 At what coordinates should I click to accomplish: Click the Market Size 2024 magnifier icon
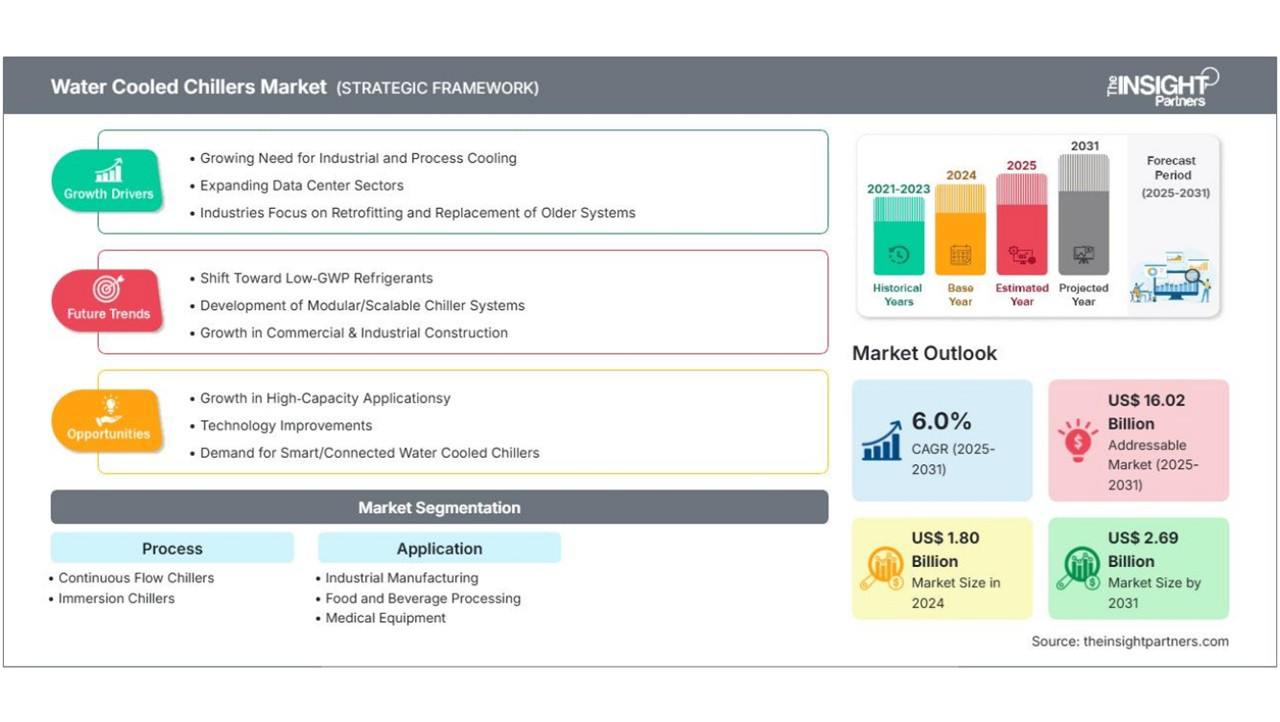tap(882, 568)
